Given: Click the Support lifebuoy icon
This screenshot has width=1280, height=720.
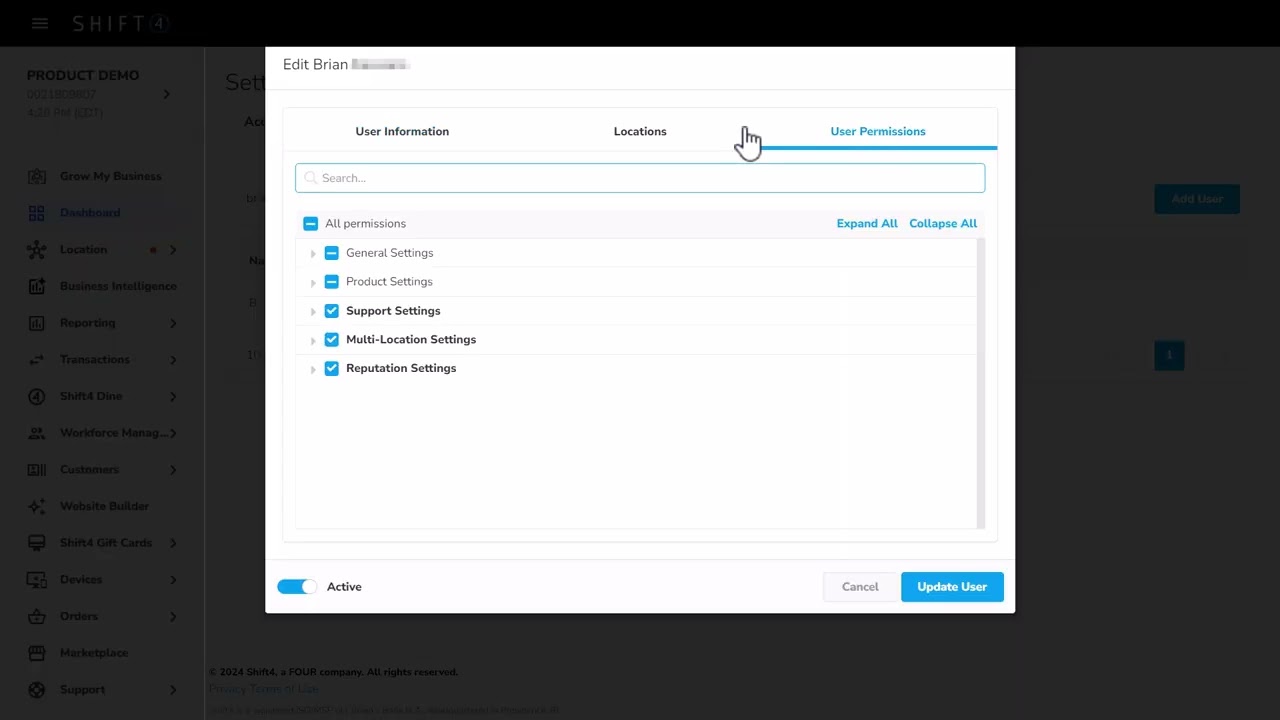Looking at the screenshot, I should [37, 689].
